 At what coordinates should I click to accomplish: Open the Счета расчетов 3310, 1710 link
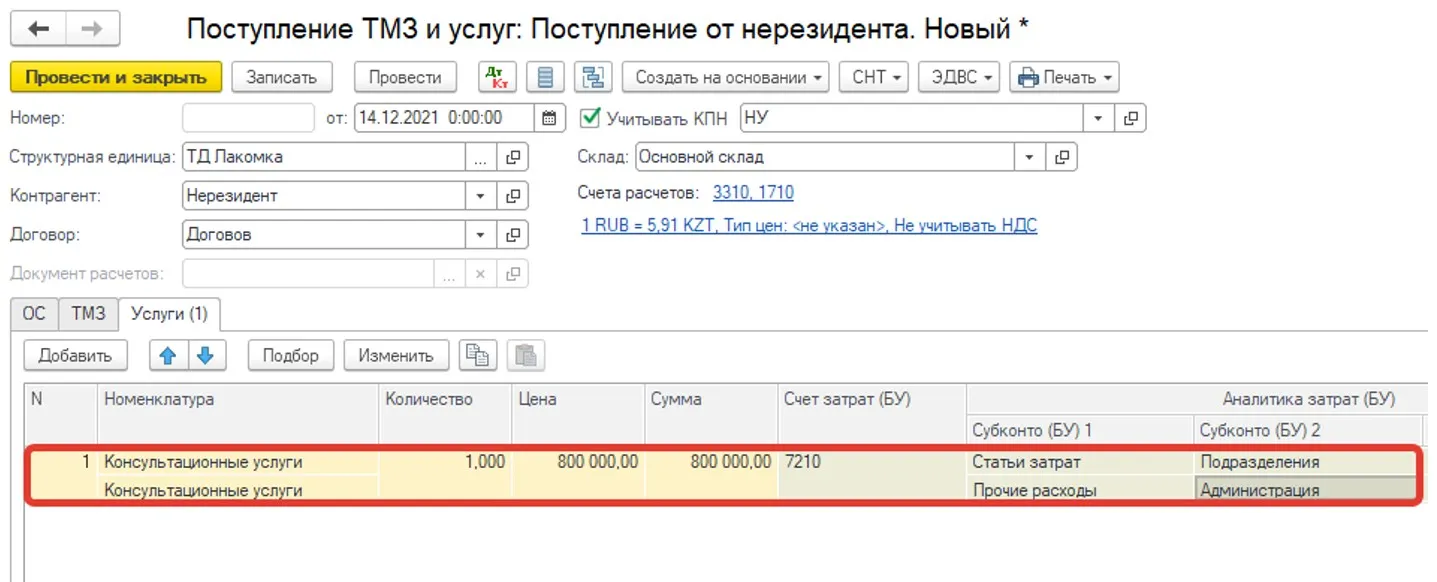tap(753, 192)
